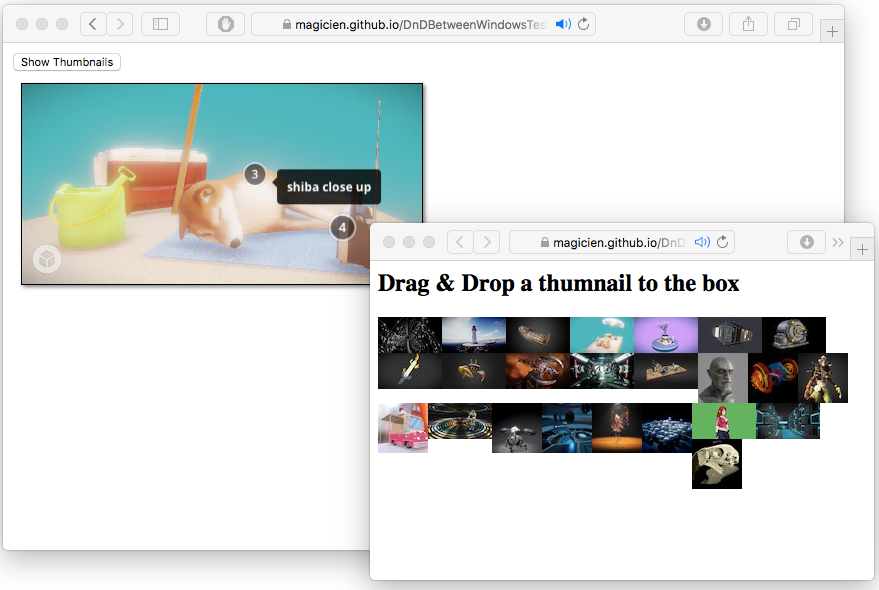Mute tab audio in rear window address bar
This screenshot has height=590, width=879.
(563, 24)
